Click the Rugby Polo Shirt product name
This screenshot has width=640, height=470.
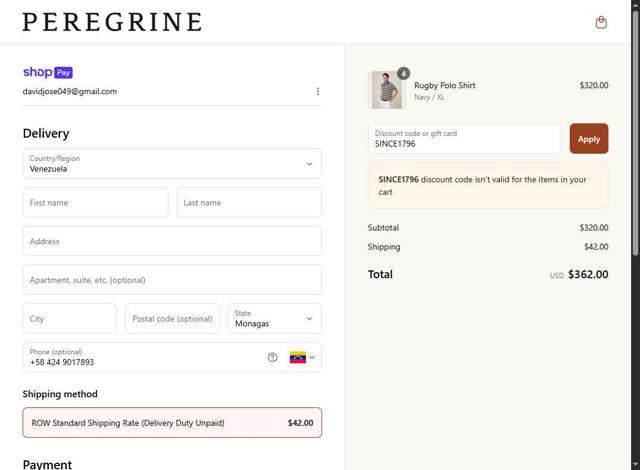[x=444, y=85]
